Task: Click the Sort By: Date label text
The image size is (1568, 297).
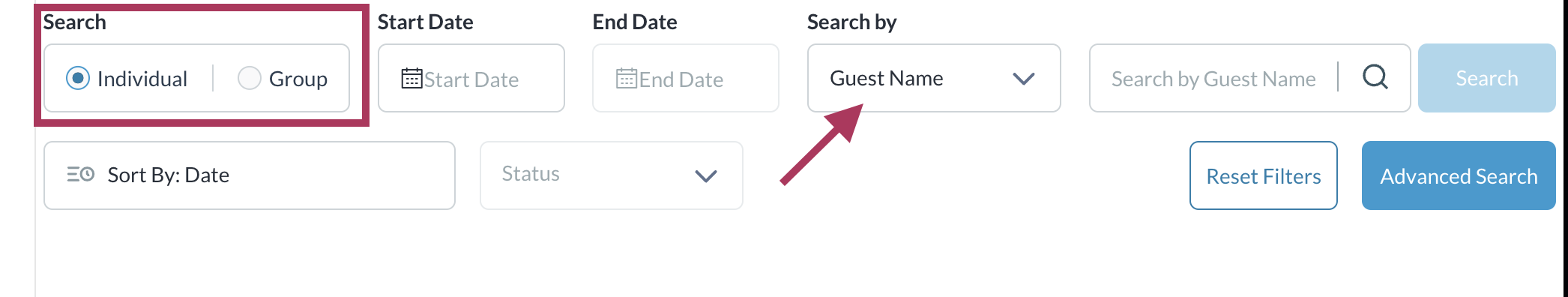Action: [x=169, y=175]
